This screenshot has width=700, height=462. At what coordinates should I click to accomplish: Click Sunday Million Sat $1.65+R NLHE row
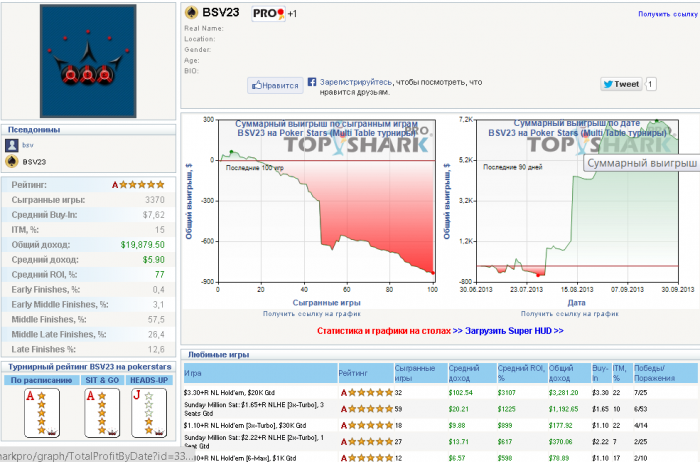pyautogui.click(x=440, y=409)
